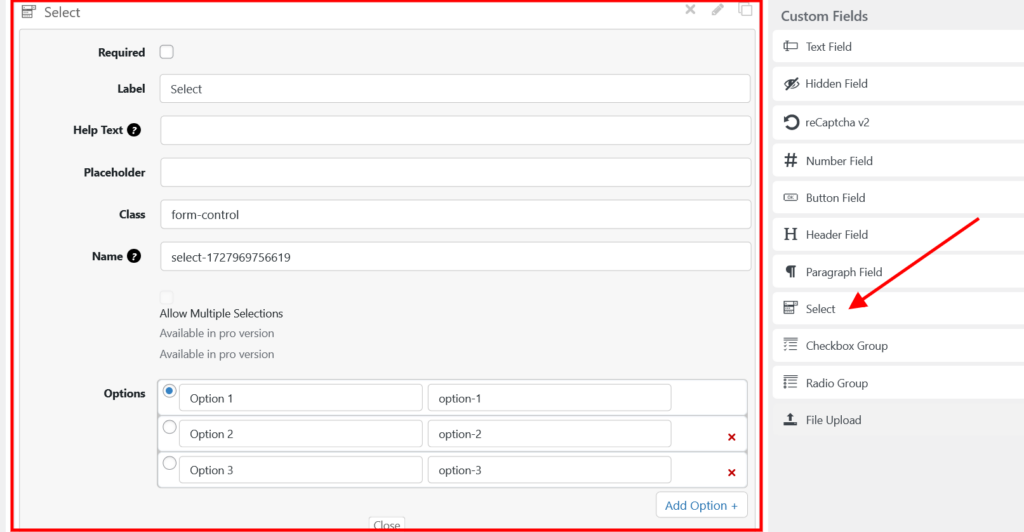Image resolution: width=1024 pixels, height=532 pixels.
Task: Click the copy field icon in Select header
Action: tap(745, 10)
